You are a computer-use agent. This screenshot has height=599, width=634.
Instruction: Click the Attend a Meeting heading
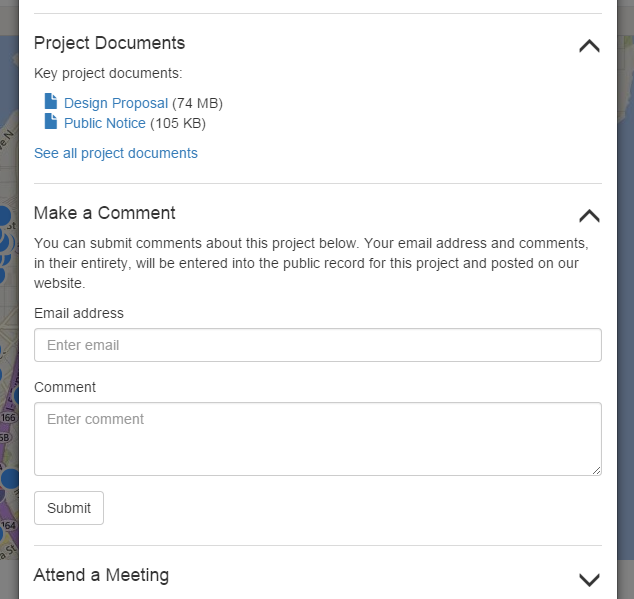[101, 575]
